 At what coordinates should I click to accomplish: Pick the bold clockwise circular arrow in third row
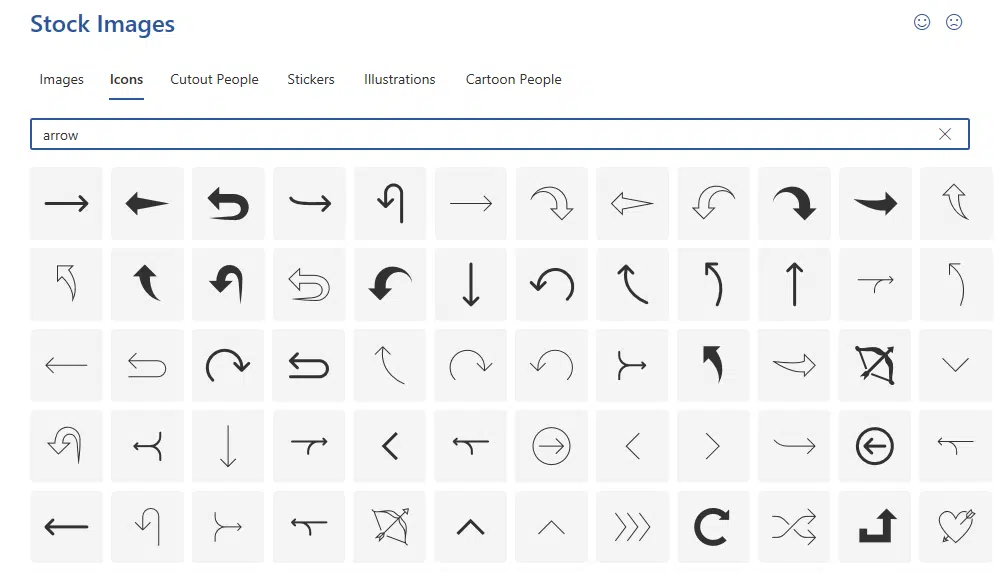click(x=228, y=365)
